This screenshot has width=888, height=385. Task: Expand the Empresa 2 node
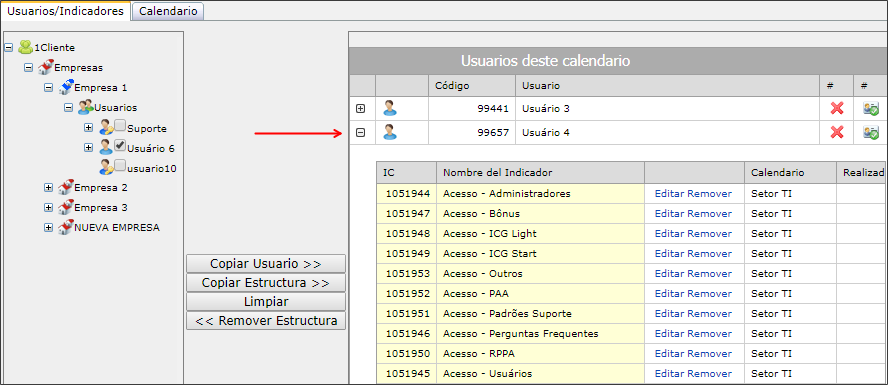click(48, 187)
